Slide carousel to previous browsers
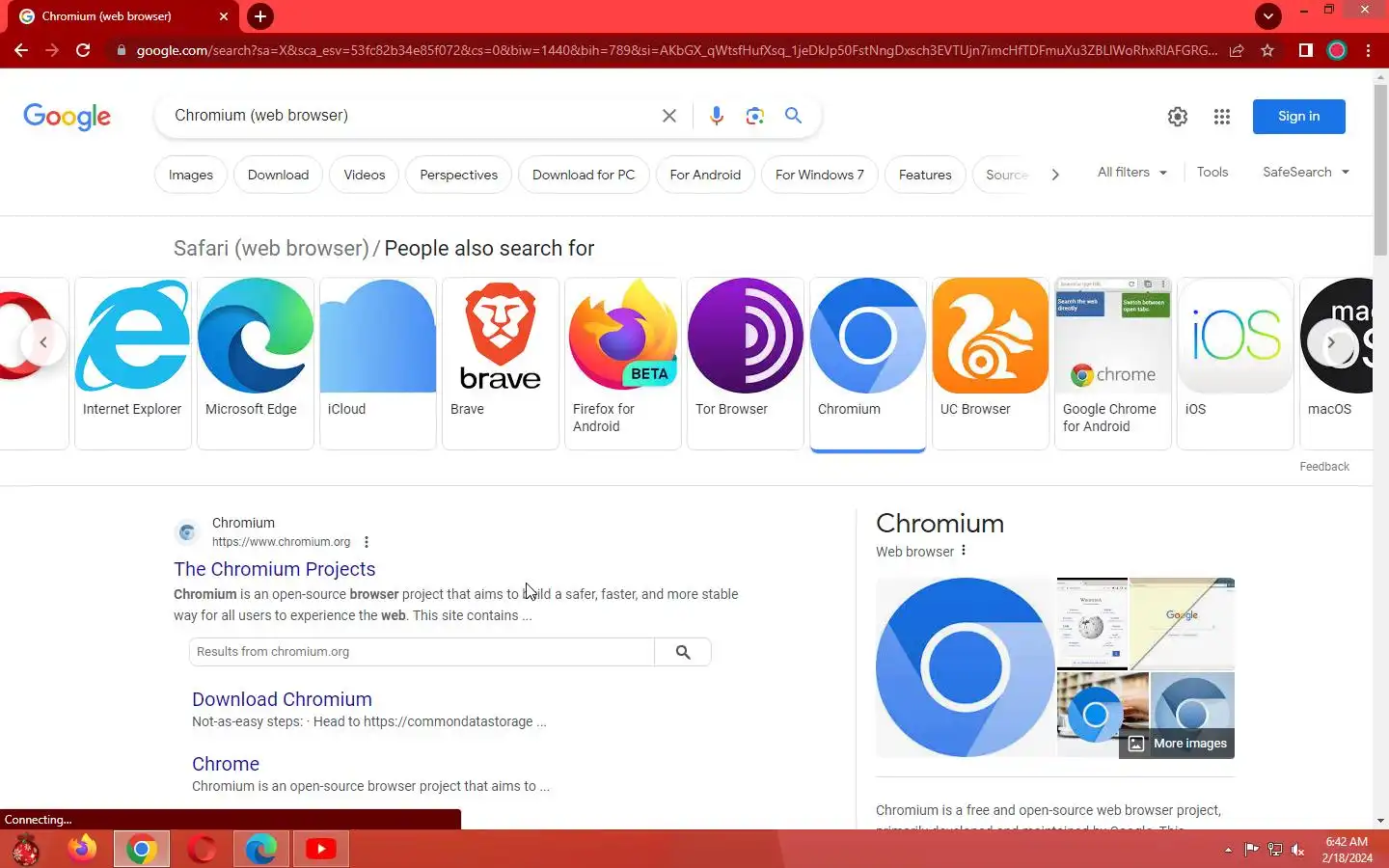This screenshot has width=1389, height=868. 42,342
